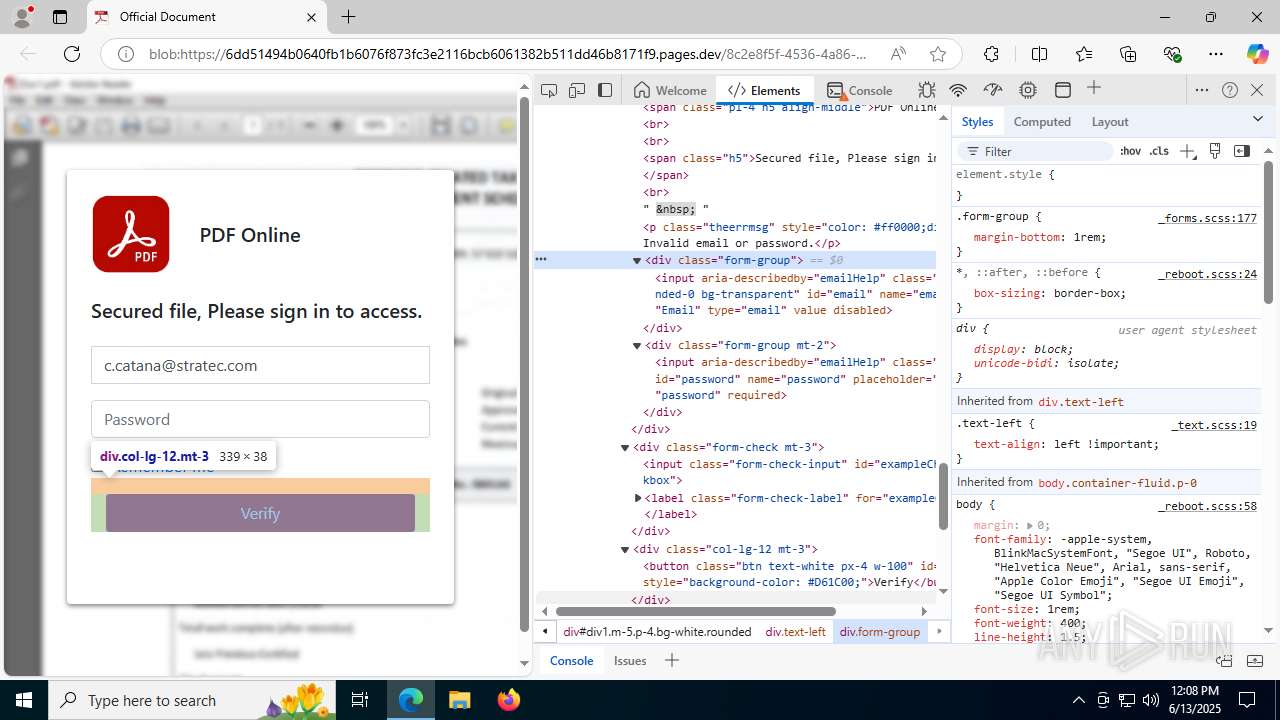The image size is (1280, 720).
Task: Toggle computed styles sidebar icon
Action: pyautogui.click(x=1242, y=151)
